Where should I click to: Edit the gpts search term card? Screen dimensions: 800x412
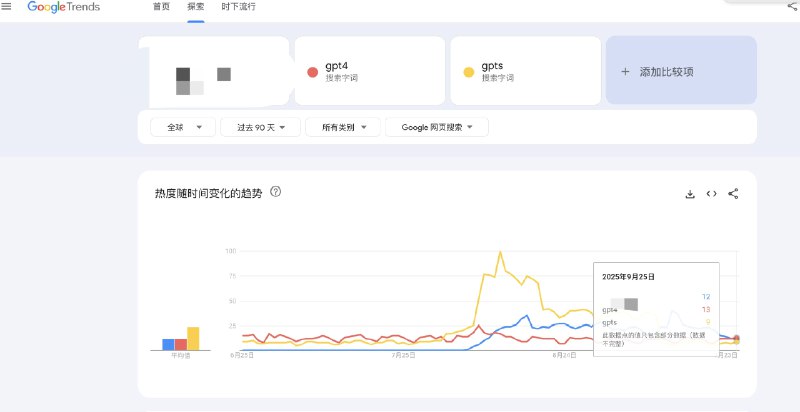tap(526, 70)
